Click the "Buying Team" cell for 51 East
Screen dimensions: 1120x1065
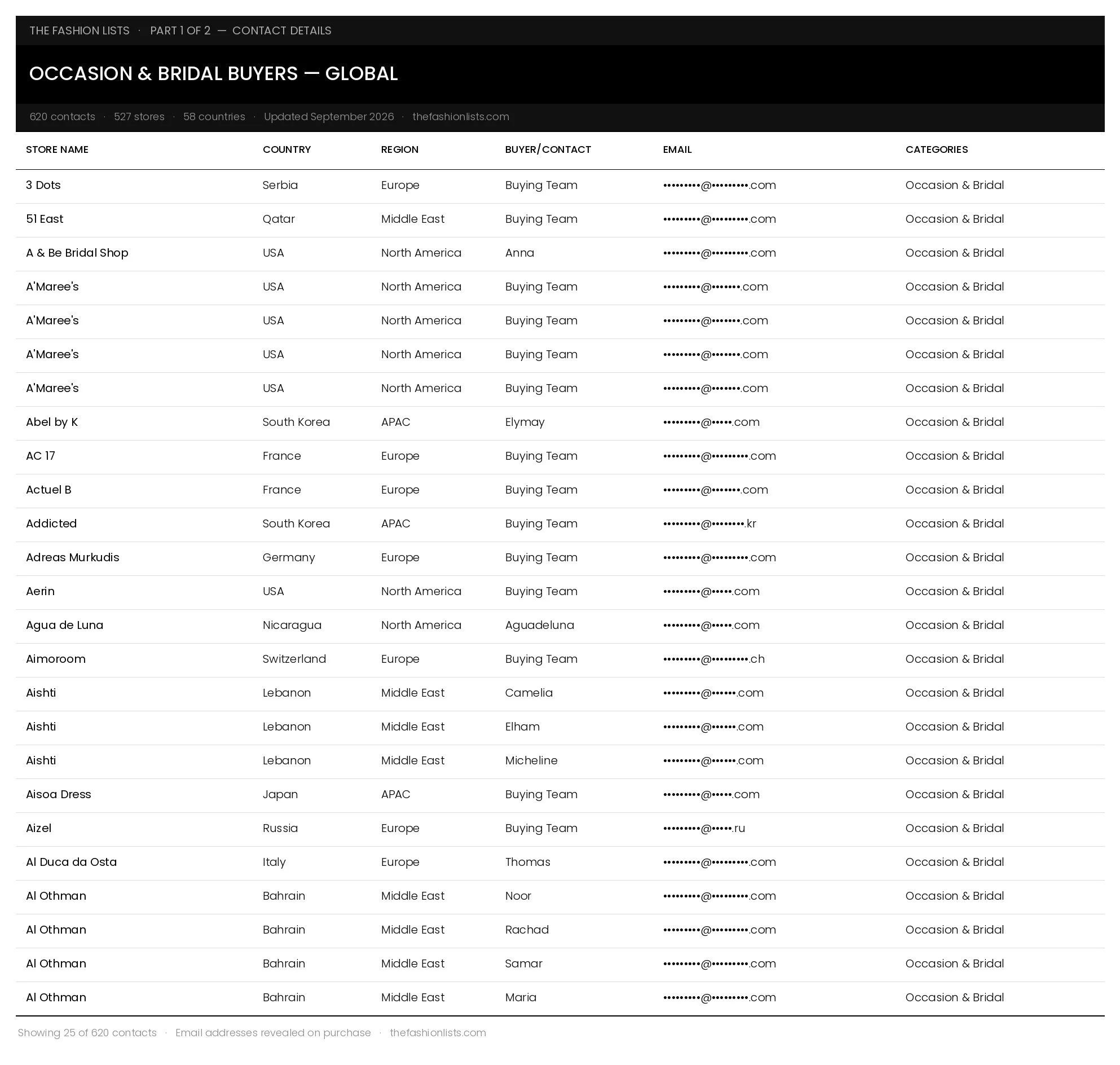tap(541, 219)
